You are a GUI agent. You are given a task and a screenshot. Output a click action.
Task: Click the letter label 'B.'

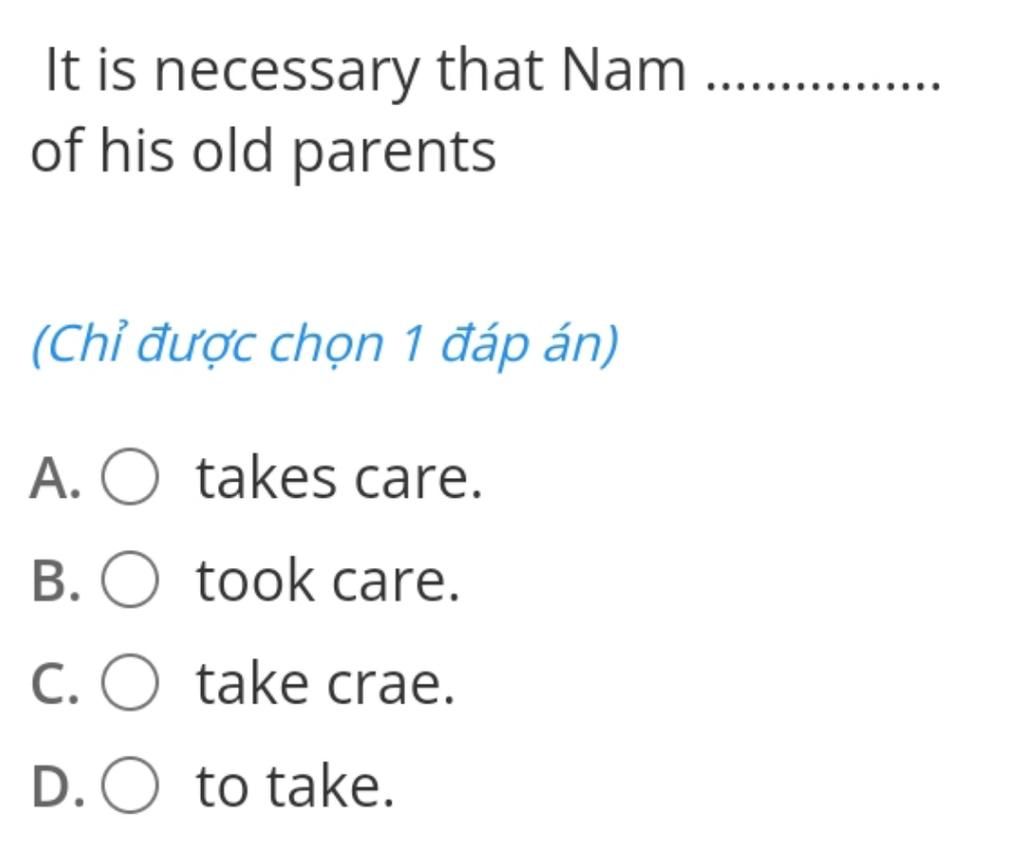56,580
